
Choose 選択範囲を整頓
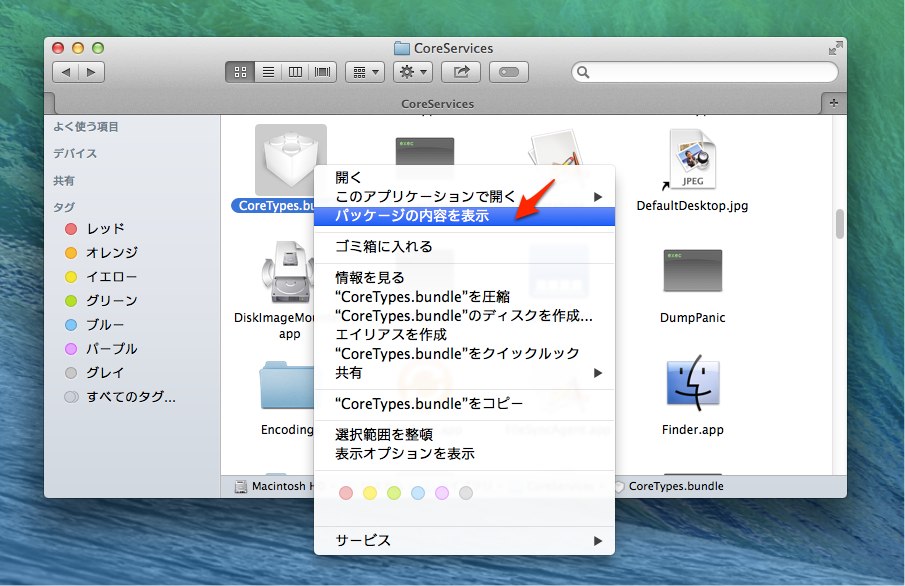(464, 435)
